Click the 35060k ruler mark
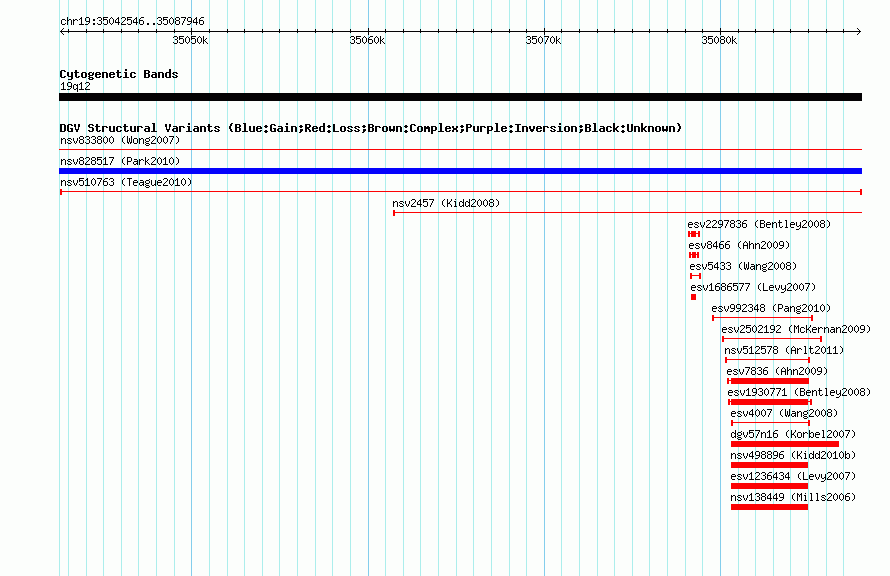Screen dimensions: 890x576 (367, 40)
